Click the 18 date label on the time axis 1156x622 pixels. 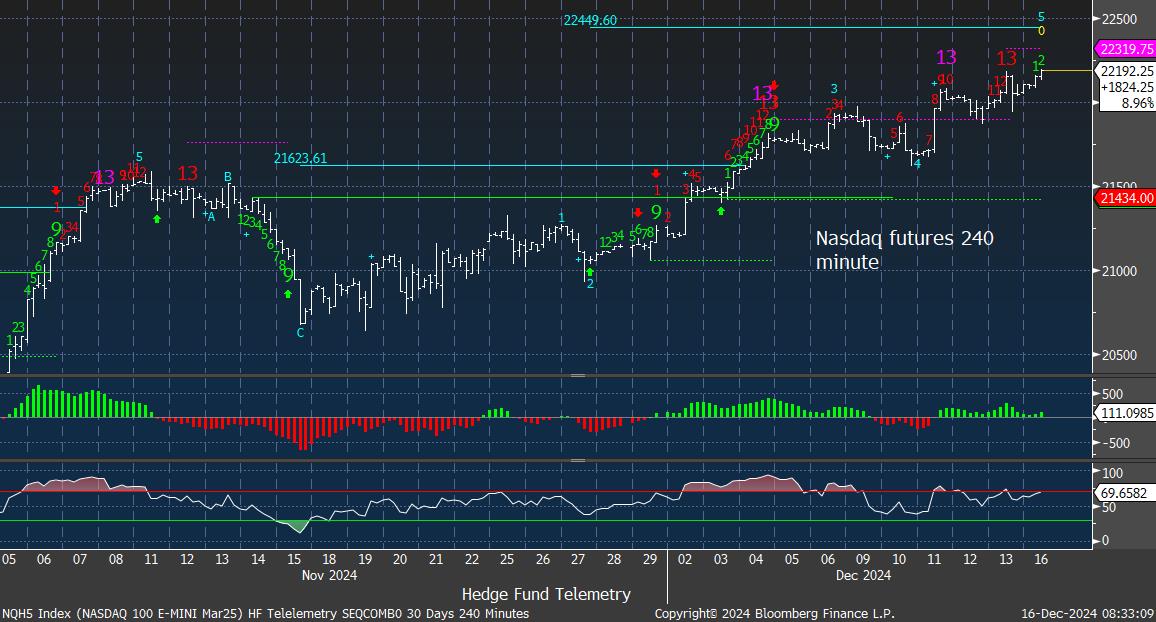329,559
